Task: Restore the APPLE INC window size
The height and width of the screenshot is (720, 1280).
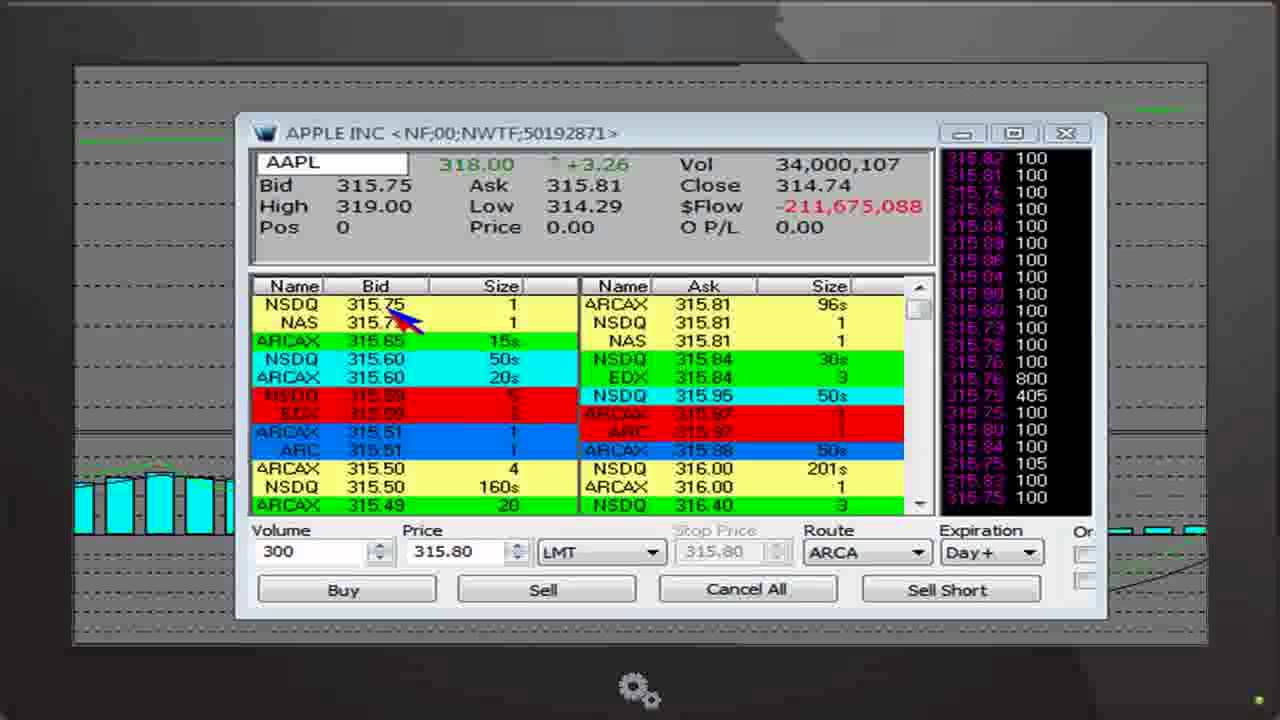Action: click(x=1014, y=133)
